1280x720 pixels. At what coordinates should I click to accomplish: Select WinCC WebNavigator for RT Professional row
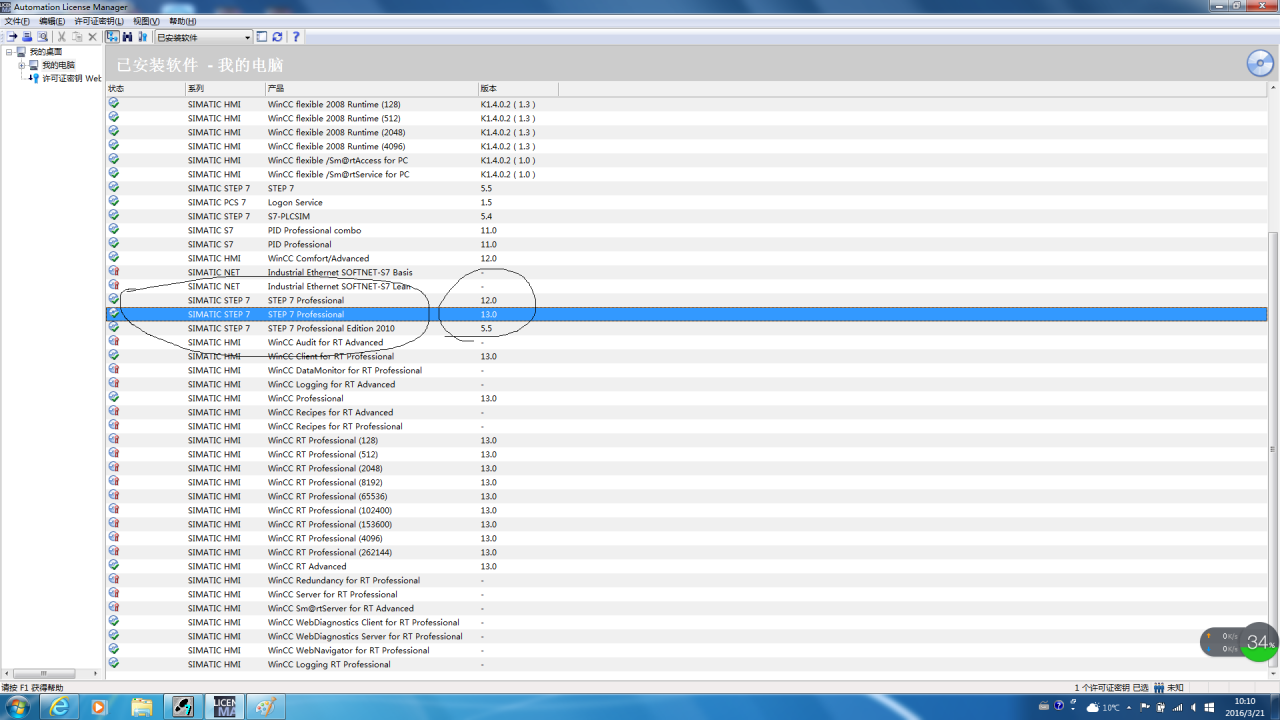click(686, 650)
